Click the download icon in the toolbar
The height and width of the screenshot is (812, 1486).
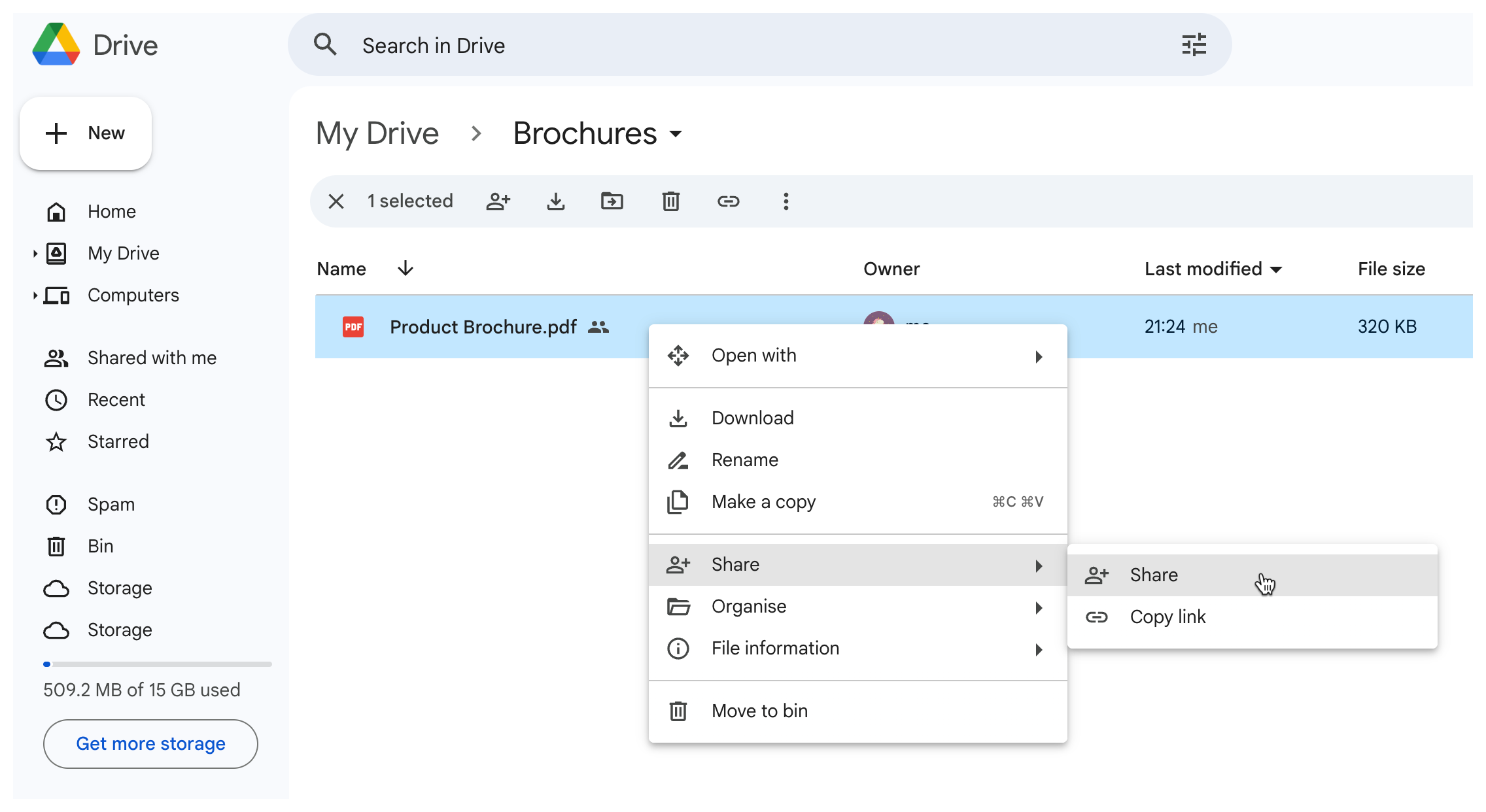point(556,201)
